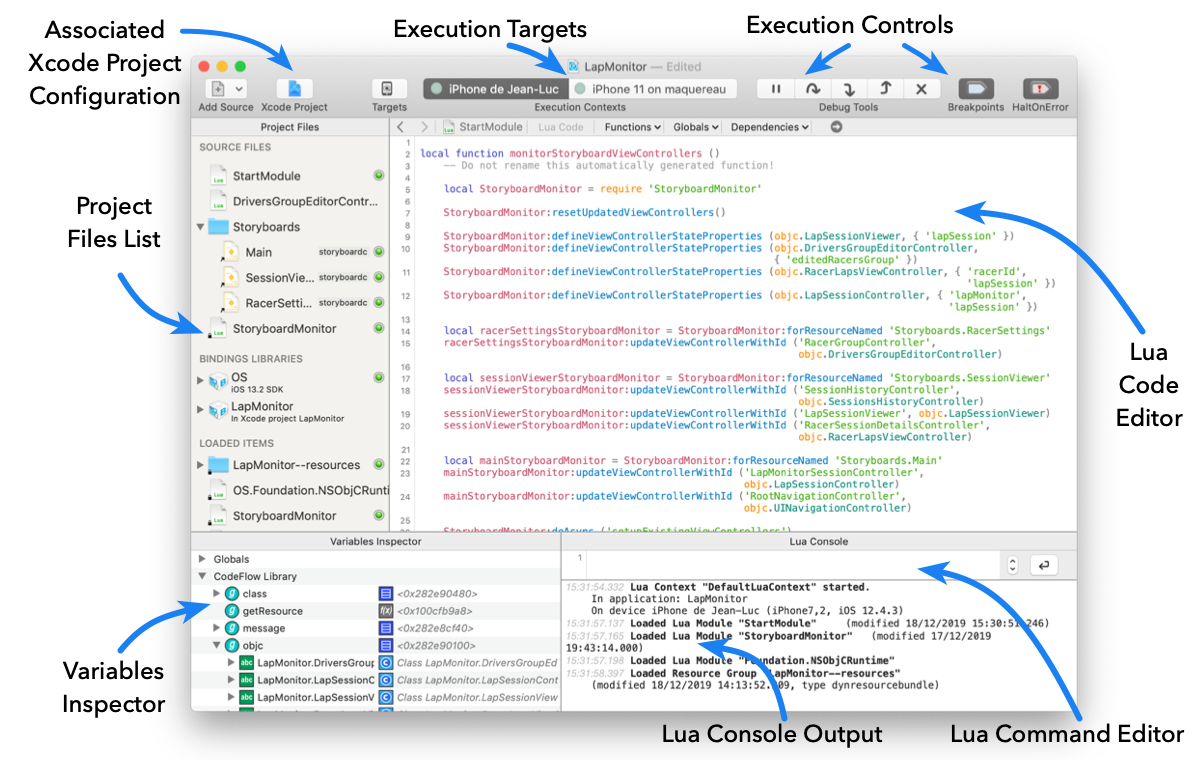This screenshot has height=760, width=1200.
Task: Open the associated Xcode Project configuration
Action: [294, 89]
